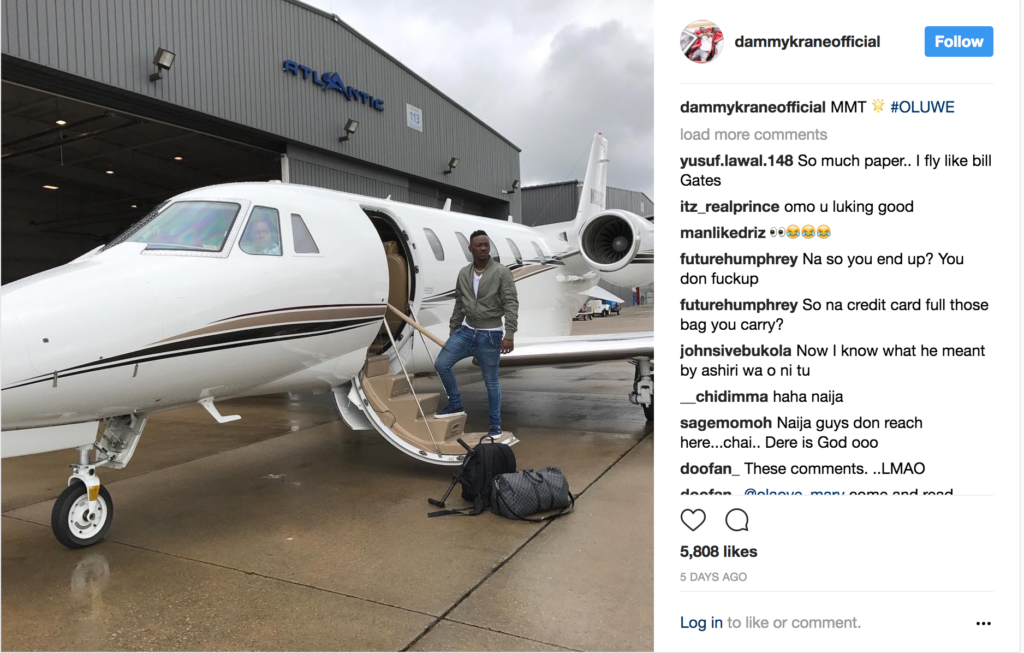Open the yusuf.lawal.148 commenter profile

[736, 161]
